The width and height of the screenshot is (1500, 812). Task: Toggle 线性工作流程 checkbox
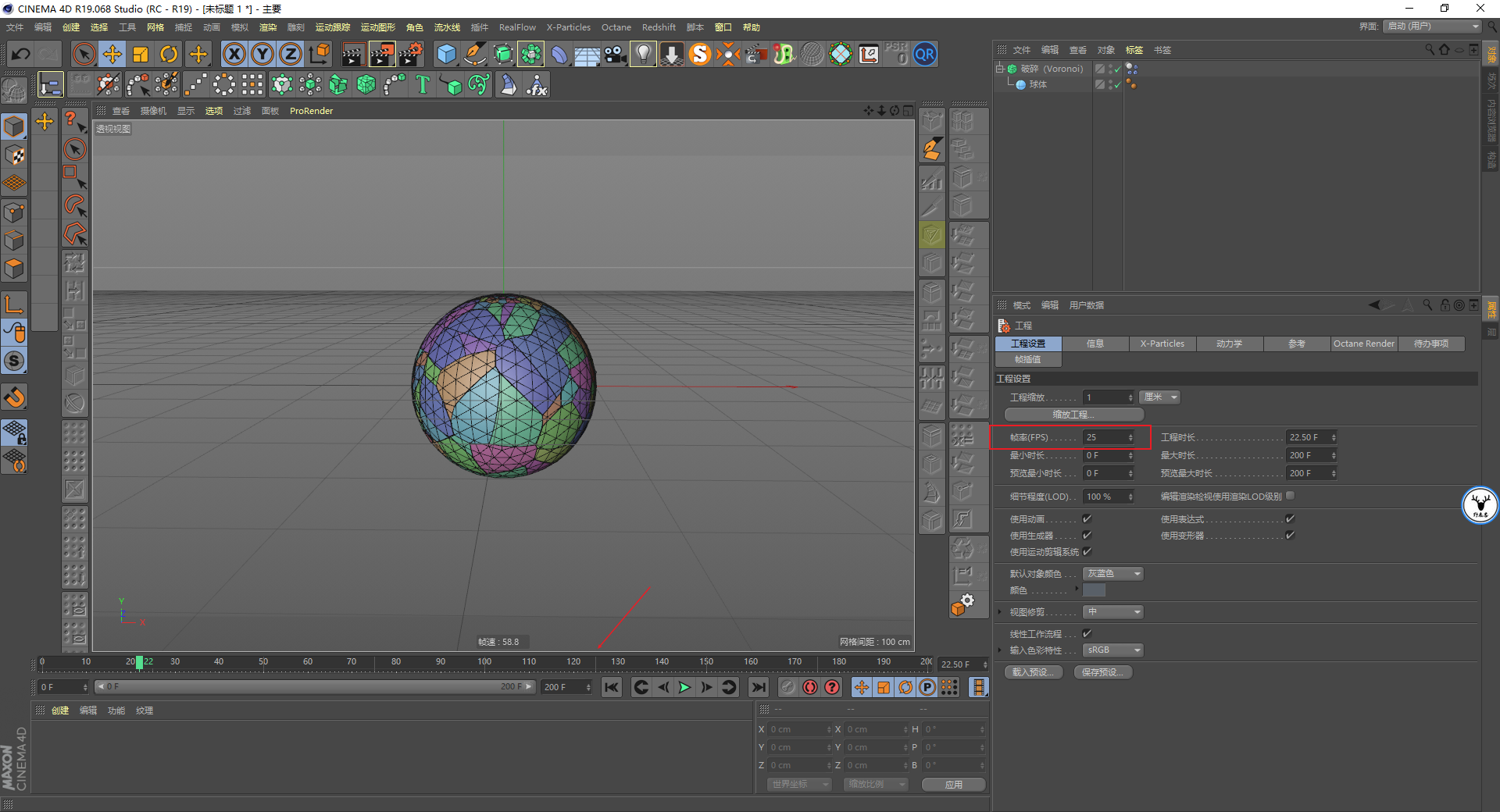point(1087,634)
